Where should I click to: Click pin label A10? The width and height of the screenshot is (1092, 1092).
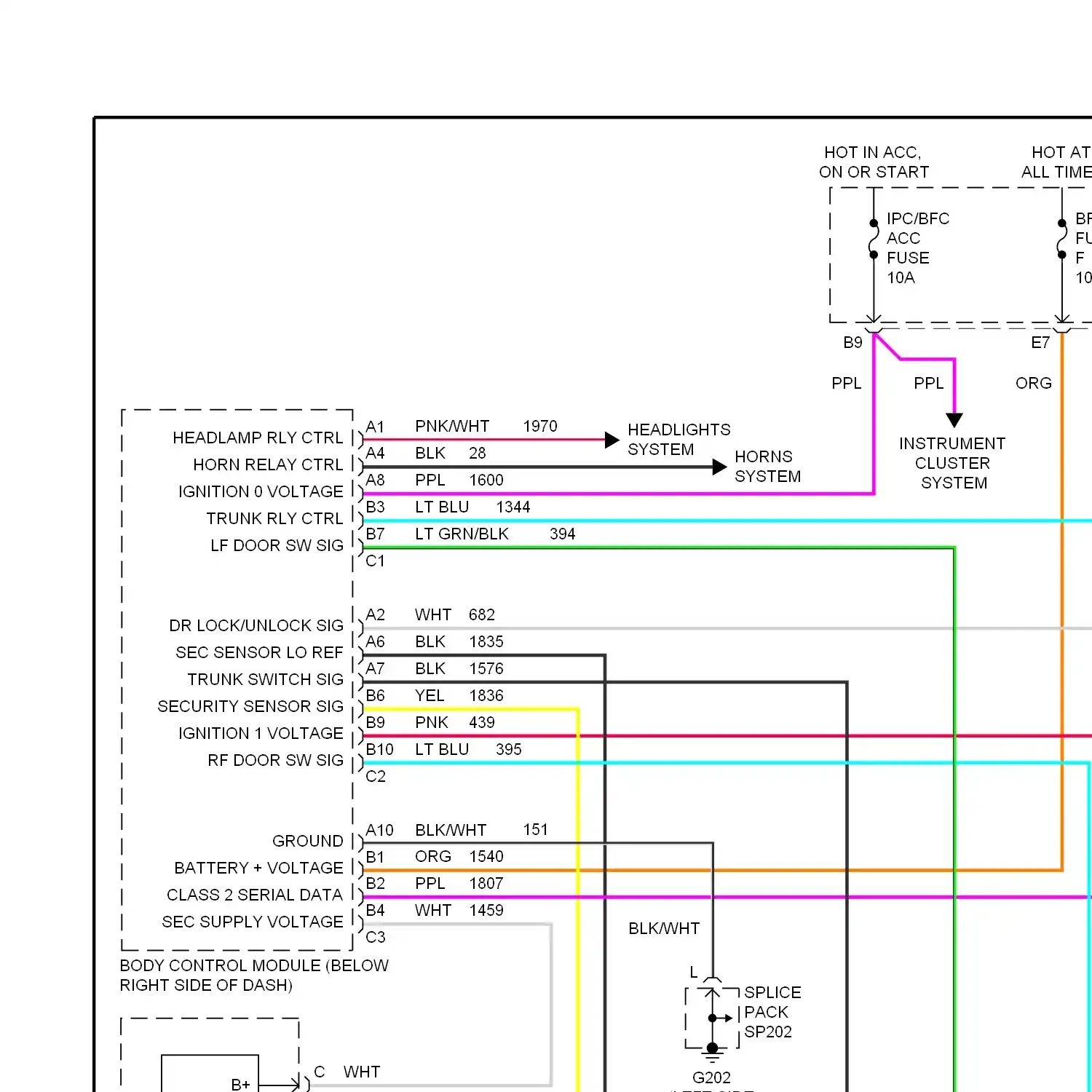coord(379,830)
